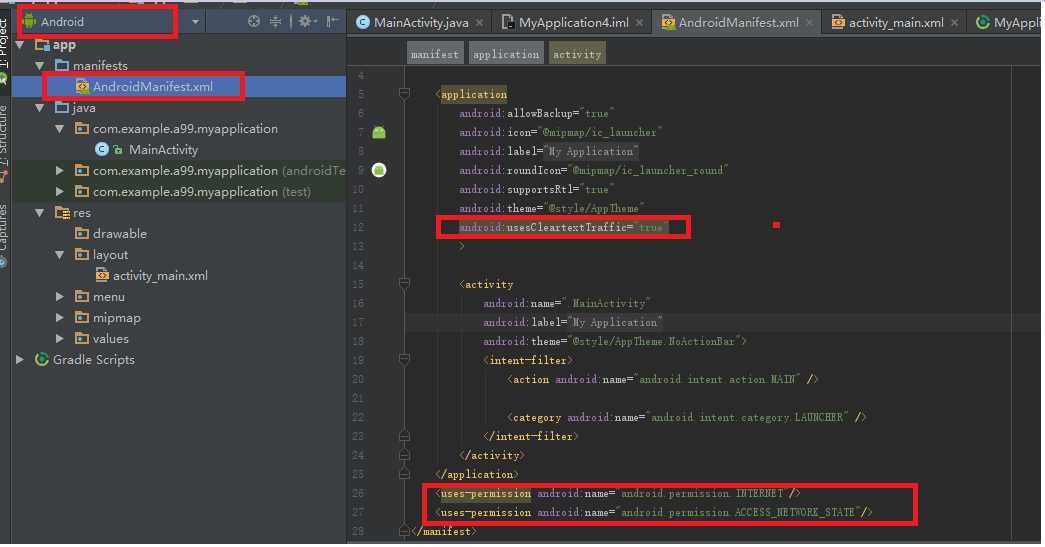
Task: Close the AndroidManifest.xml tab
Action: click(809, 23)
